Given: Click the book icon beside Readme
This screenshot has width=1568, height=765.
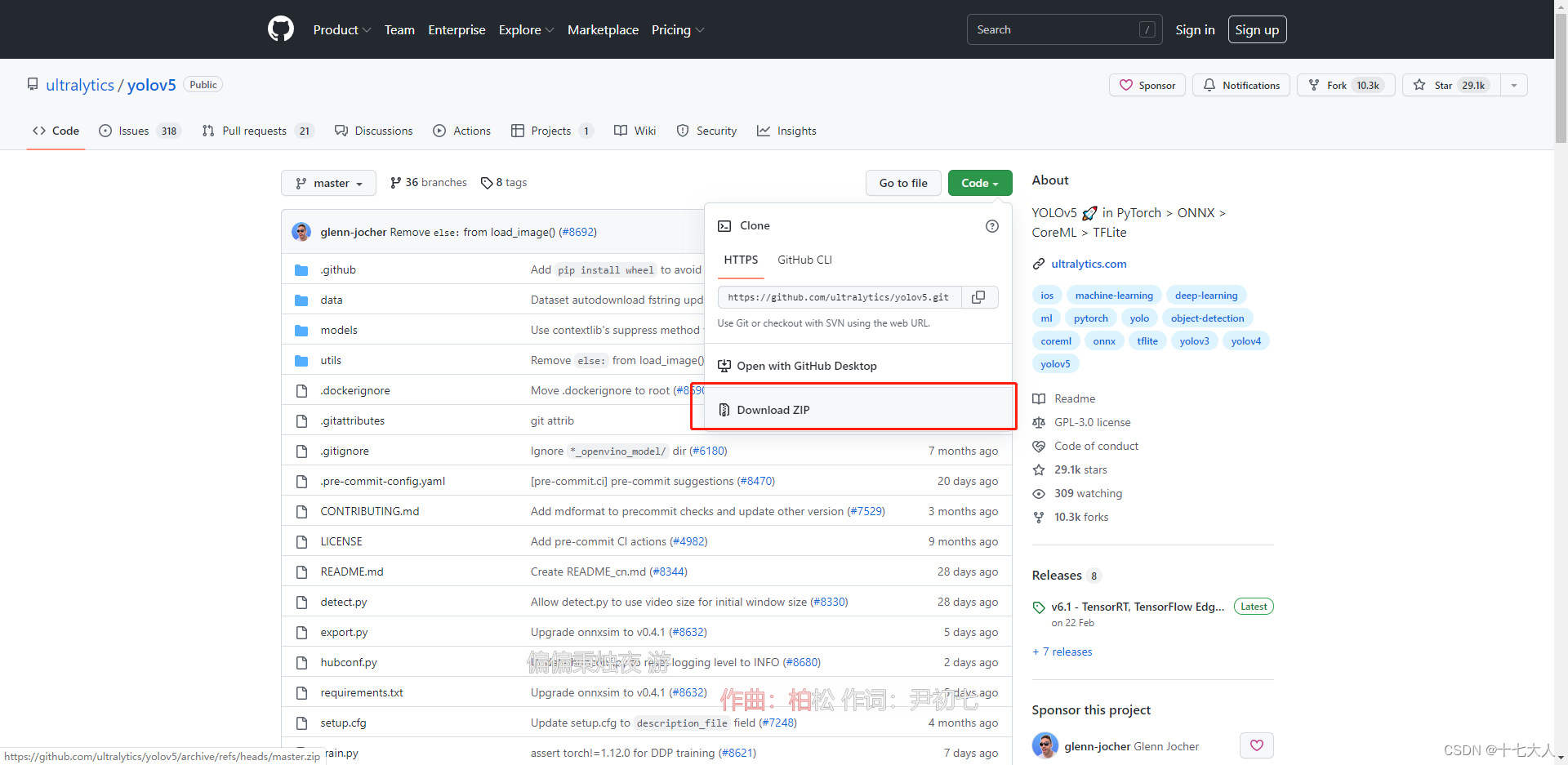Looking at the screenshot, I should pyautogui.click(x=1039, y=398).
